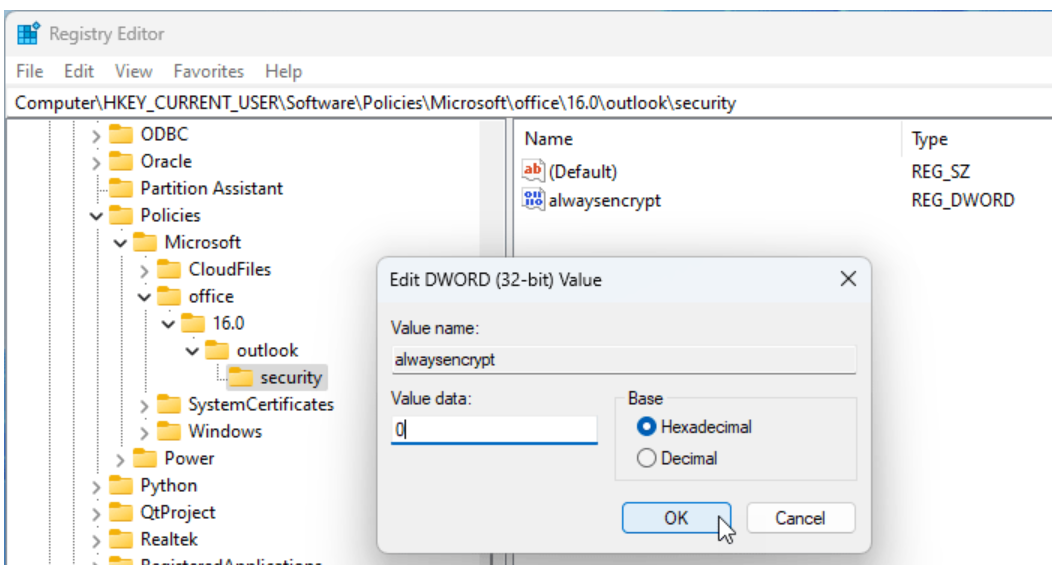This screenshot has height=565, width=1052.
Task: Expand the Realtek tree node
Action: click(96, 541)
